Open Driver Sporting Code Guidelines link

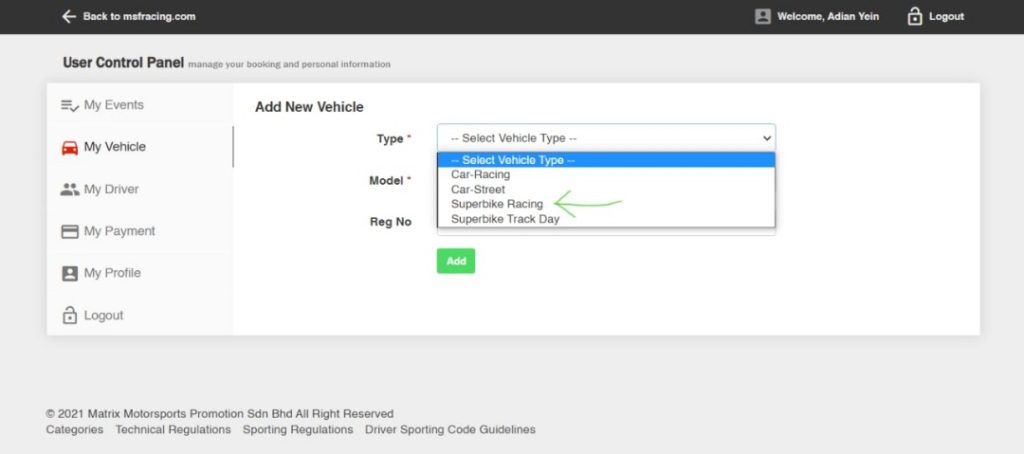tap(450, 429)
